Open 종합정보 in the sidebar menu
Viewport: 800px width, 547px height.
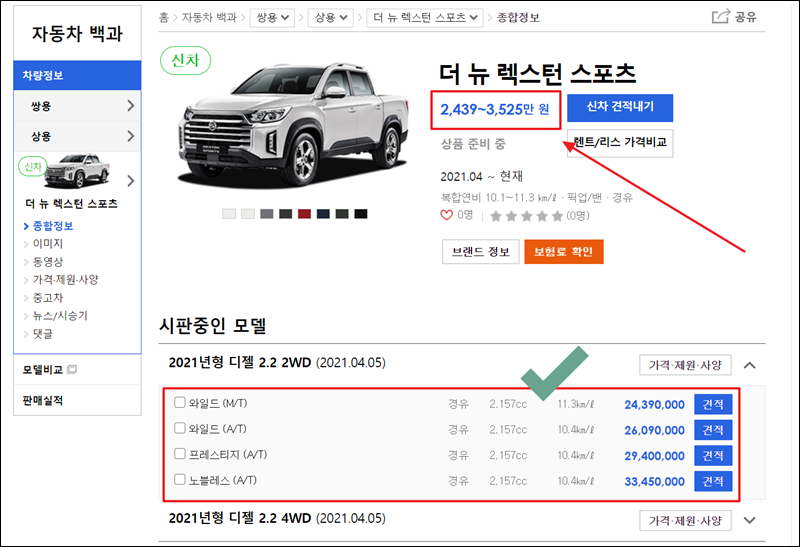coord(53,226)
